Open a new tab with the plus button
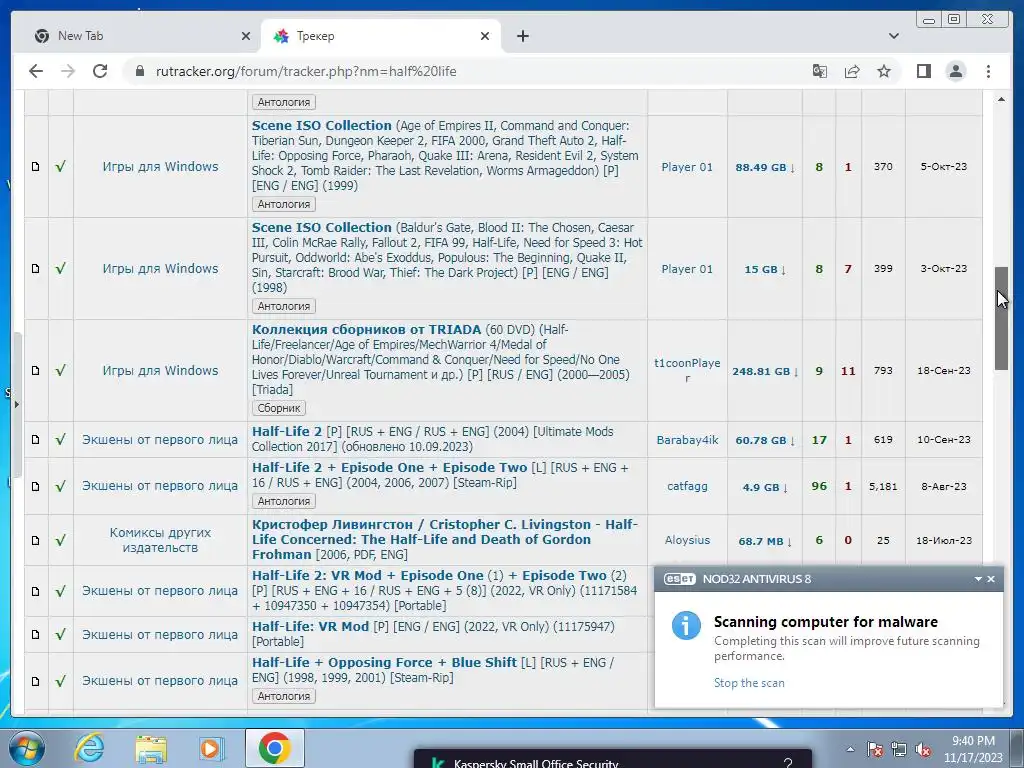Image resolution: width=1024 pixels, height=768 pixels. 522,36
